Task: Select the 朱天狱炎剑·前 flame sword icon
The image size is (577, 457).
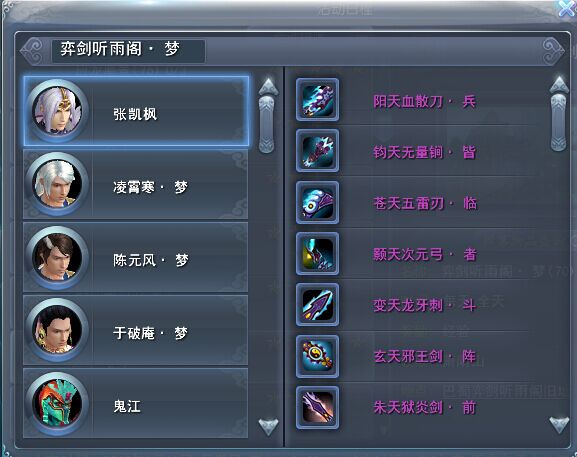Action: [x=317, y=407]
